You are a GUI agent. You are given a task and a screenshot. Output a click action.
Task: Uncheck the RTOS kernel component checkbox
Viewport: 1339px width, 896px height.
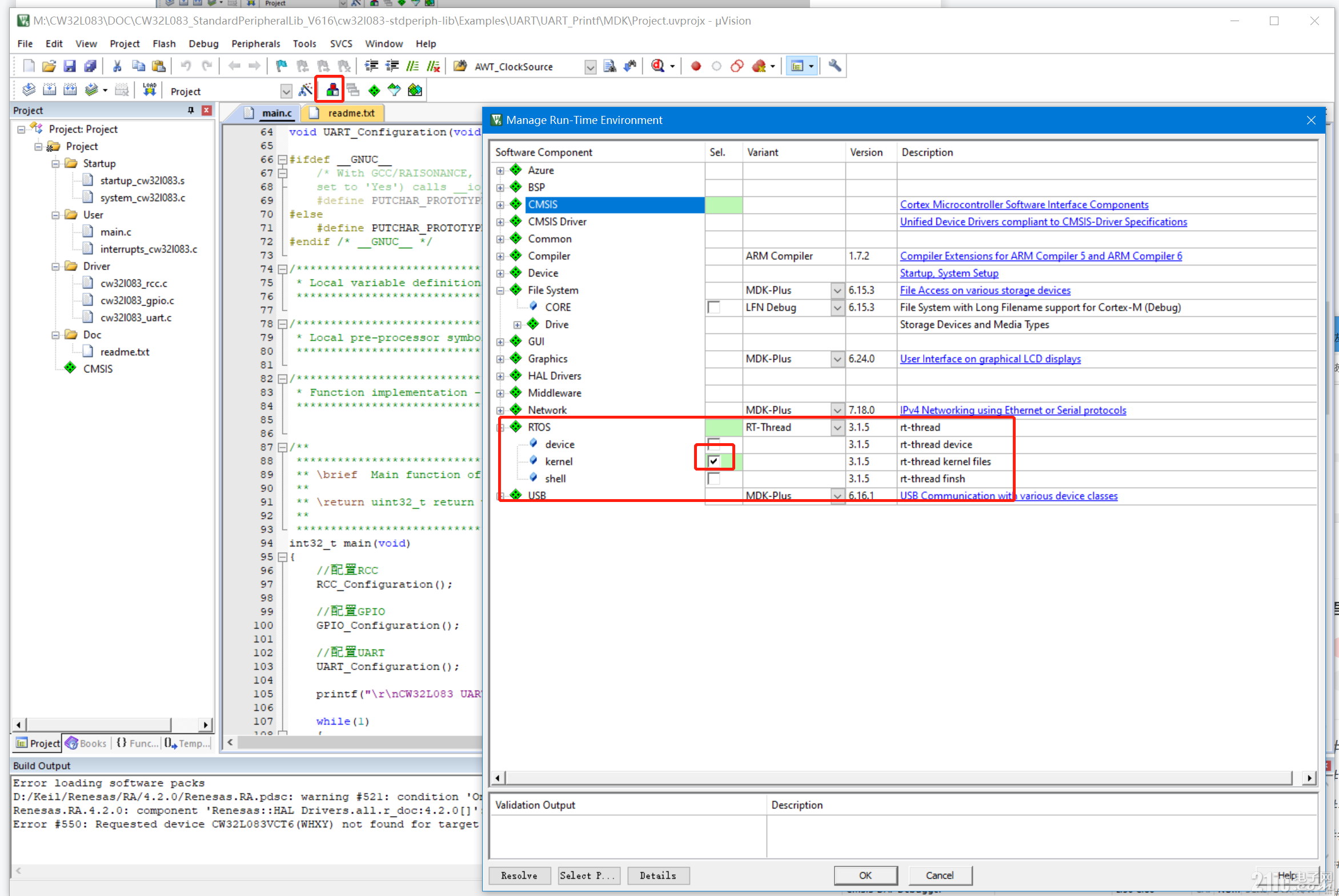[x=714, y=461]
